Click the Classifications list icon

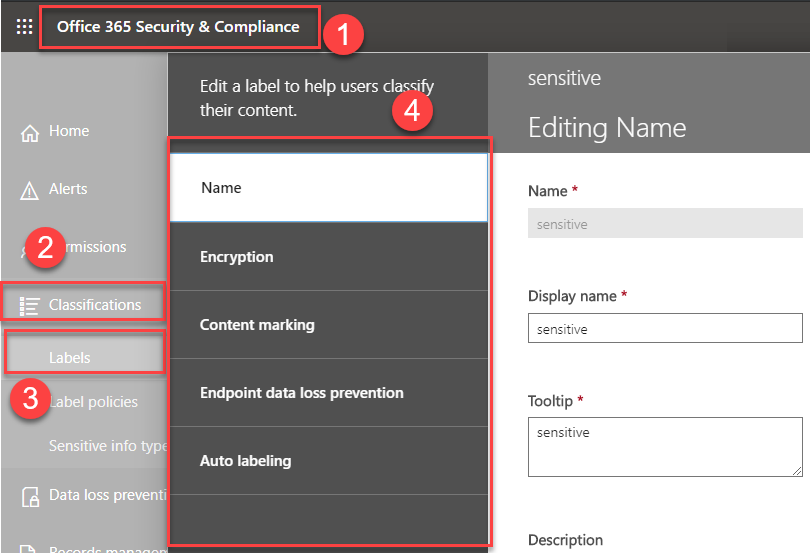(30, 305)
